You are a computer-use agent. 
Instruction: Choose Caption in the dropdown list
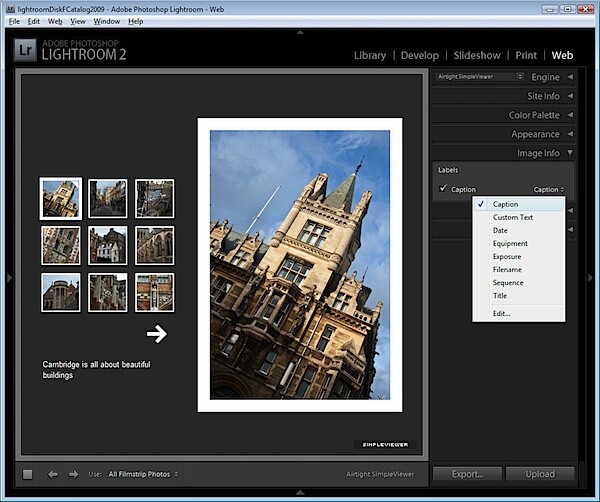point(519,204)
